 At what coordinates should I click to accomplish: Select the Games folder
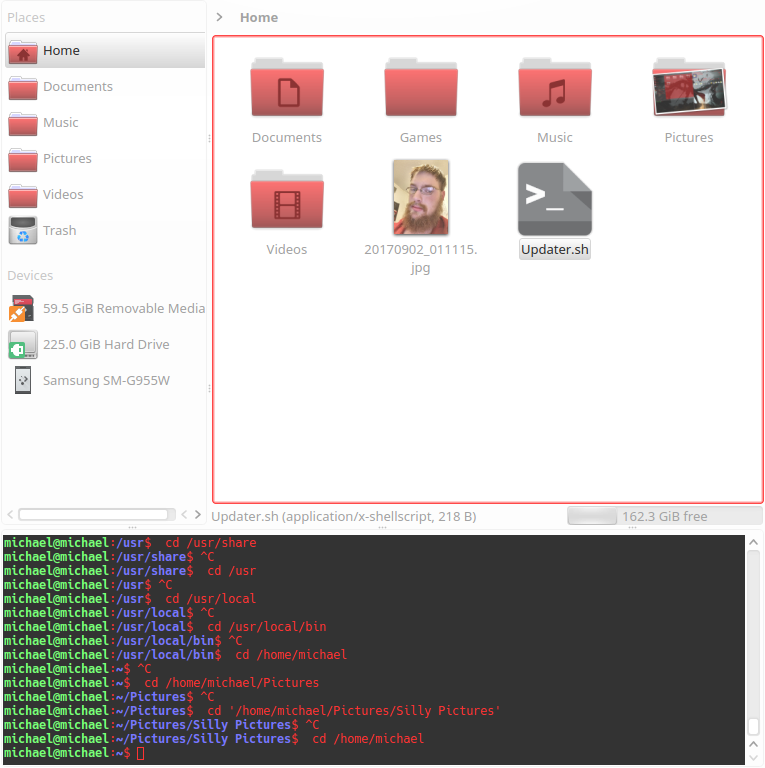tap(421, 88)
